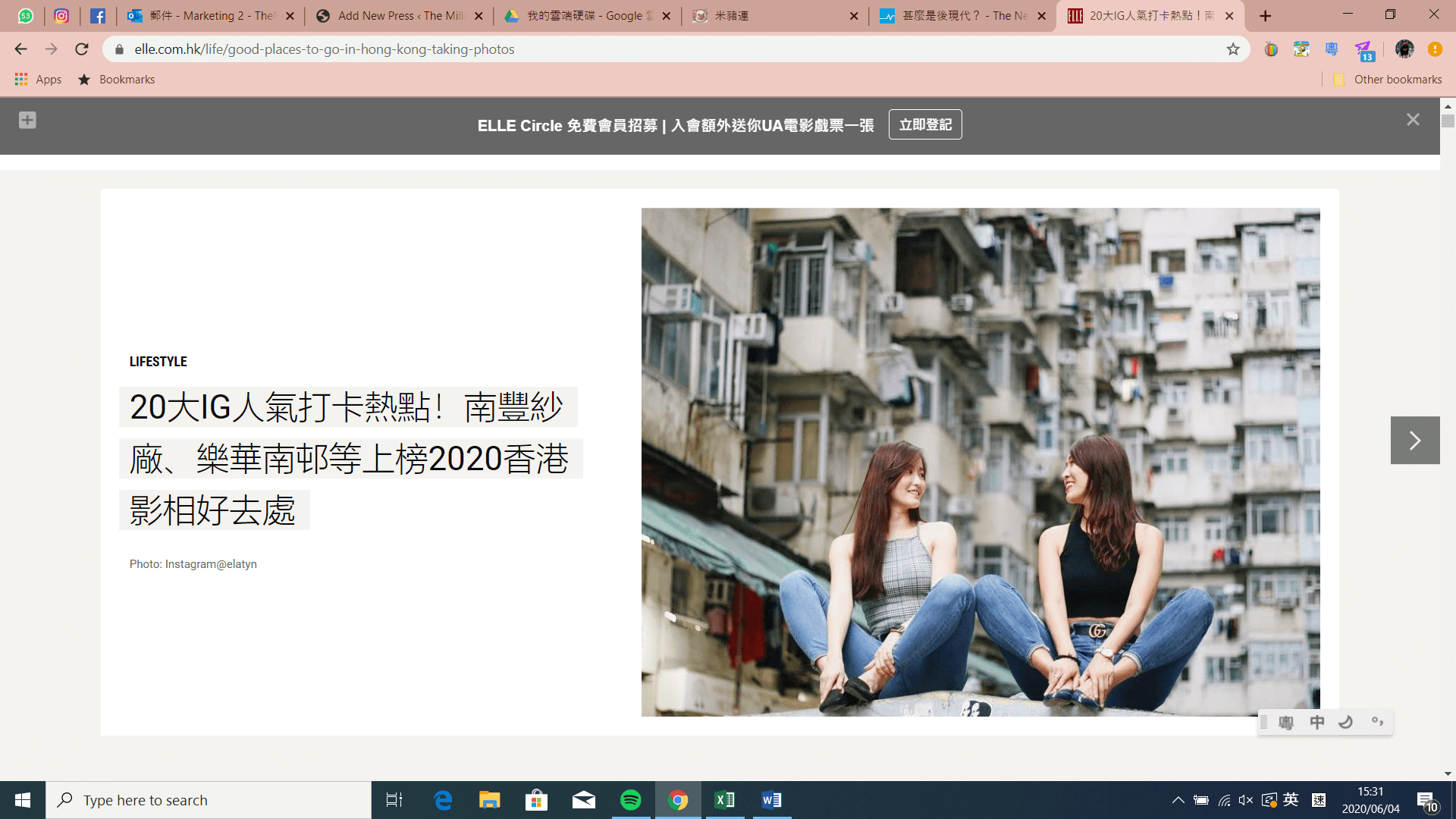Open Spotify from the taskbar
1456x819 pixels.
click(630, 800)
